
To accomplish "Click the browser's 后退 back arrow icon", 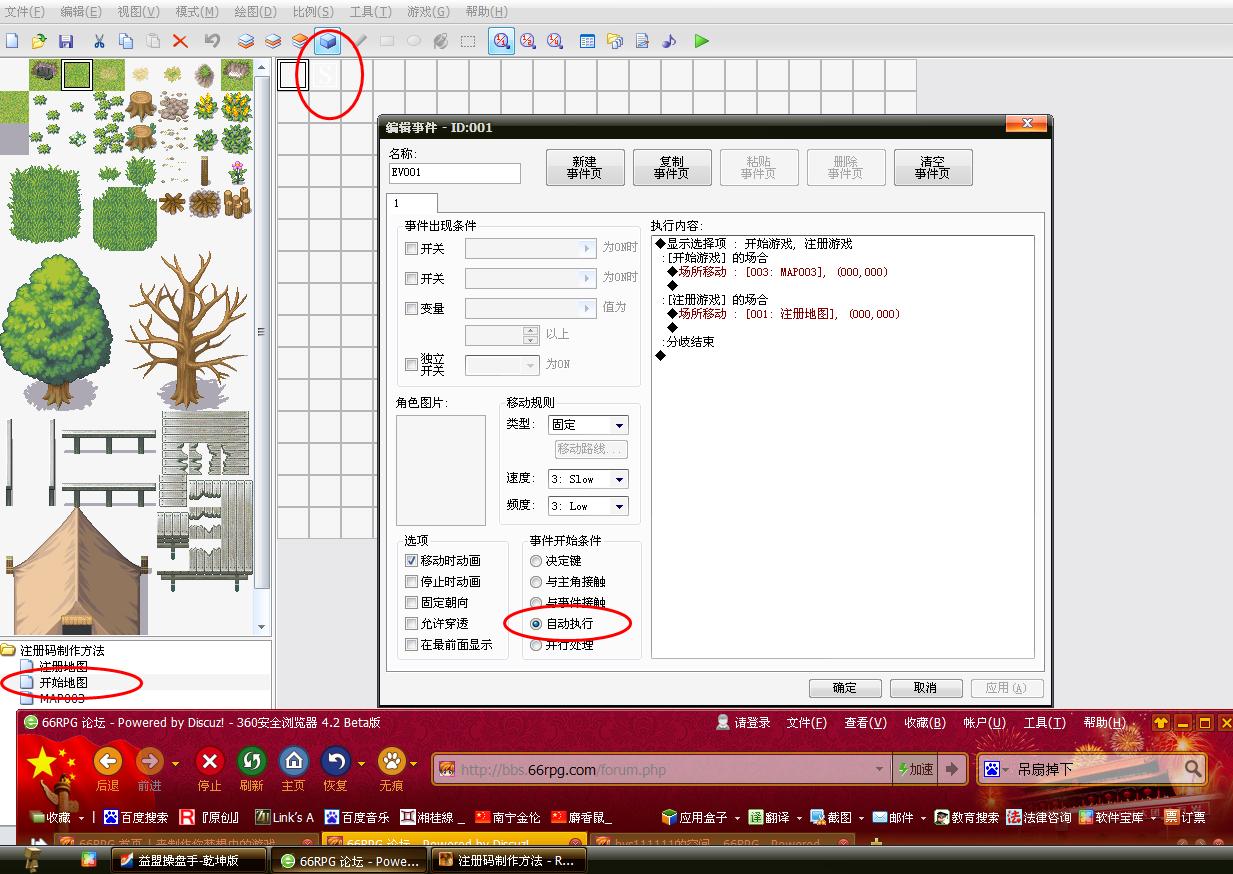I will point(108,762).
